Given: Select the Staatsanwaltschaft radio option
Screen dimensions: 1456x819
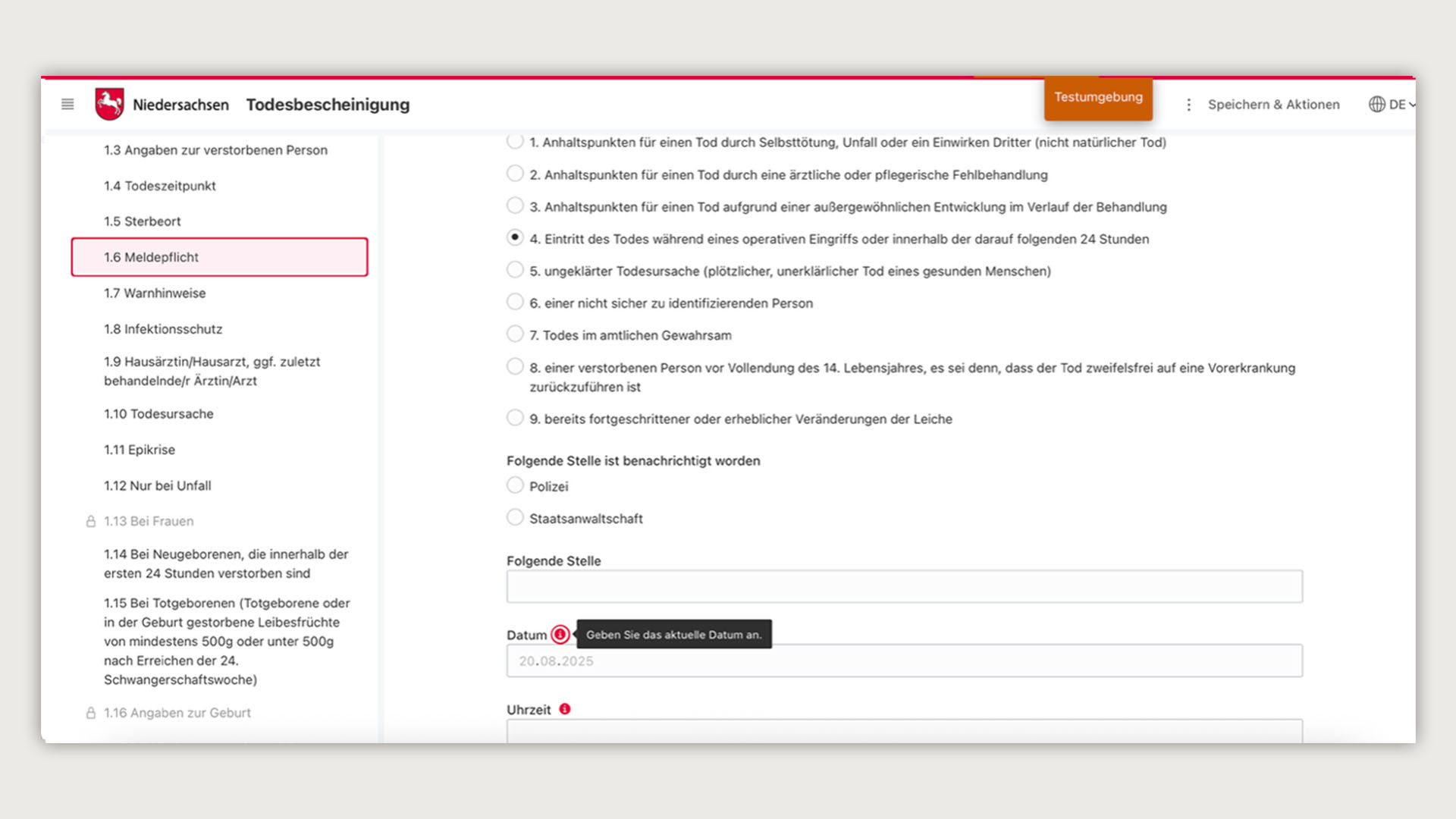Looking at the screenshot, I should click(x=515, y=517).
